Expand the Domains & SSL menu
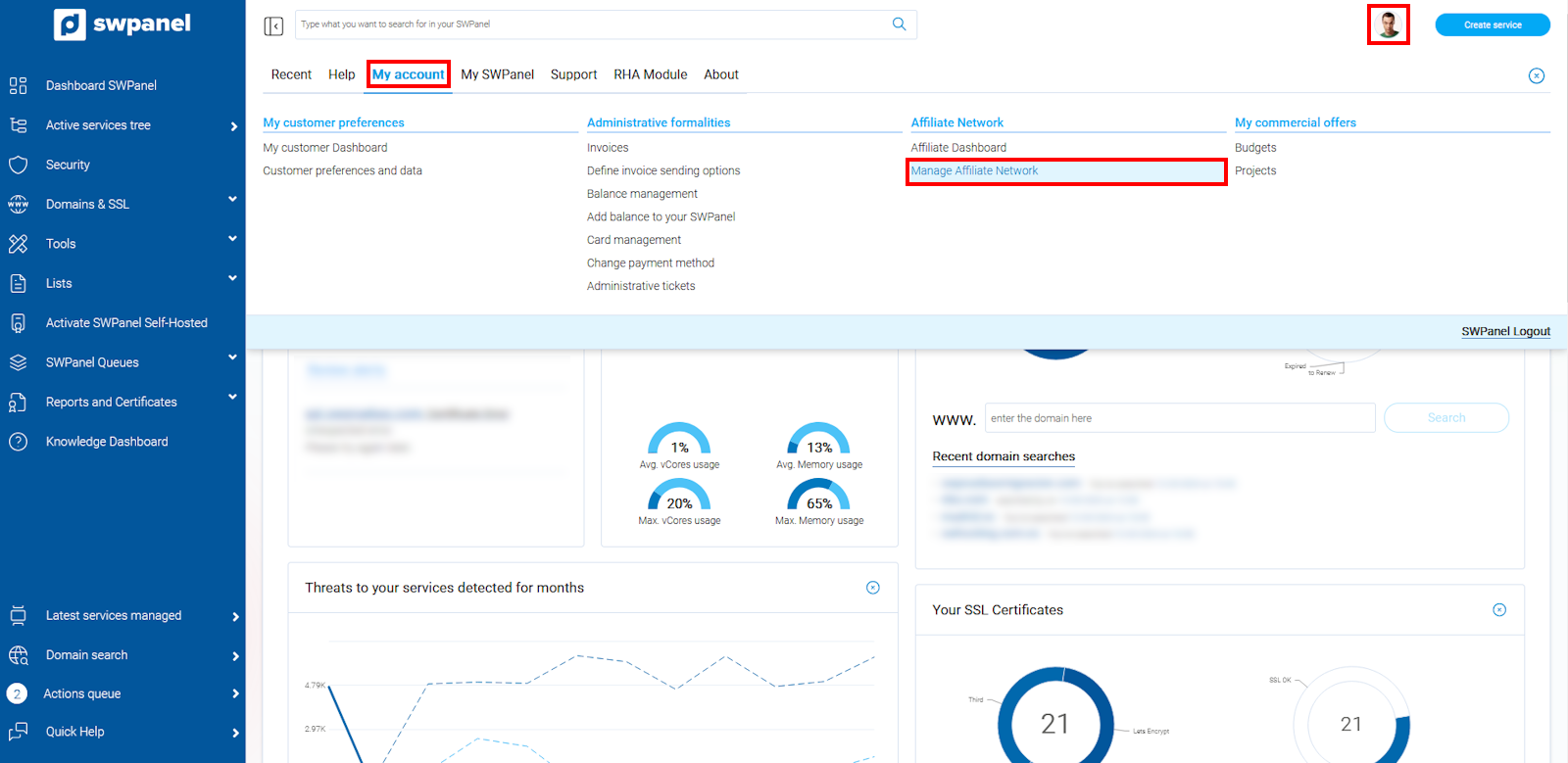 coord(232,200)
